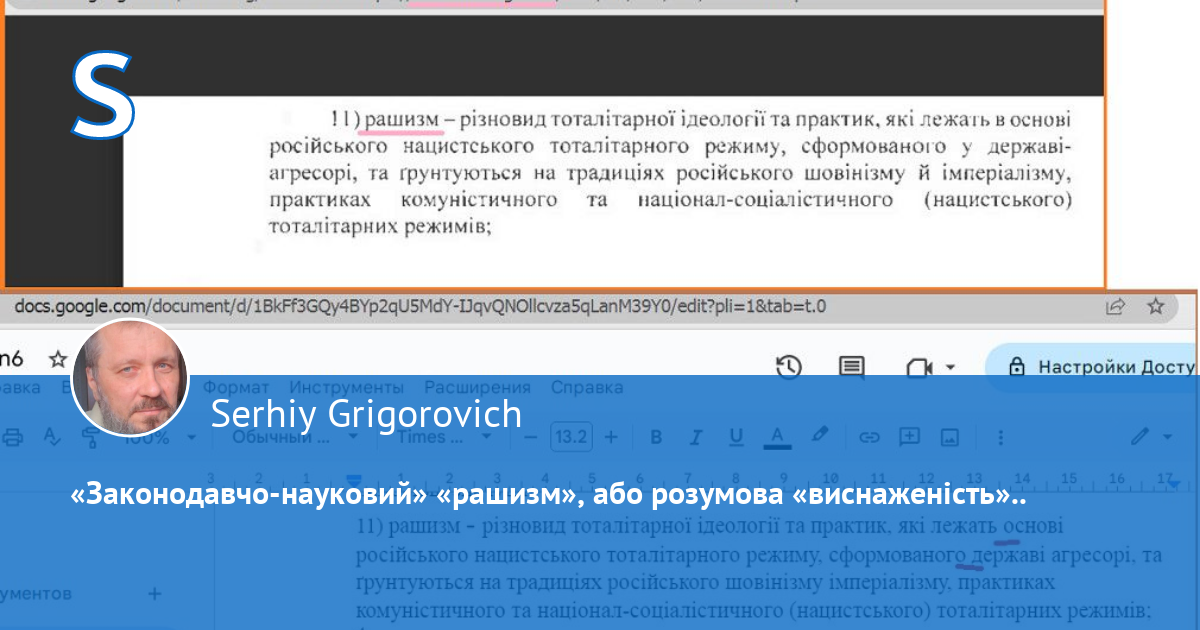
Task: Bookmark page with address bar star
Action: point(1156,306)
